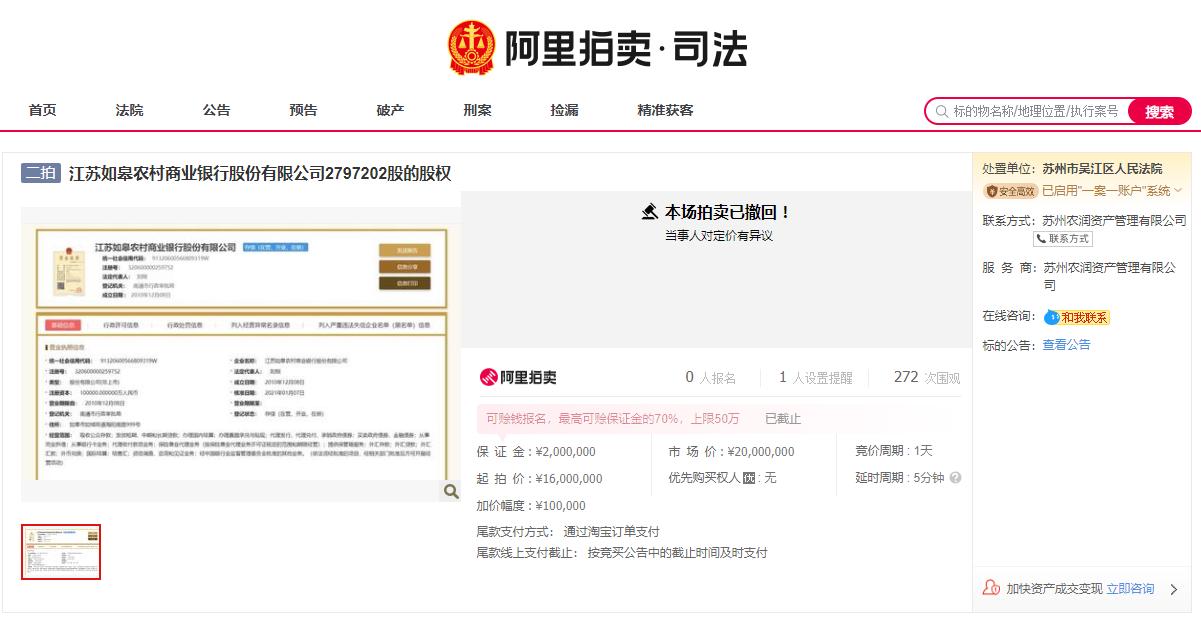Click the 保证金 ¥2,000,000 value

point(565,452)
